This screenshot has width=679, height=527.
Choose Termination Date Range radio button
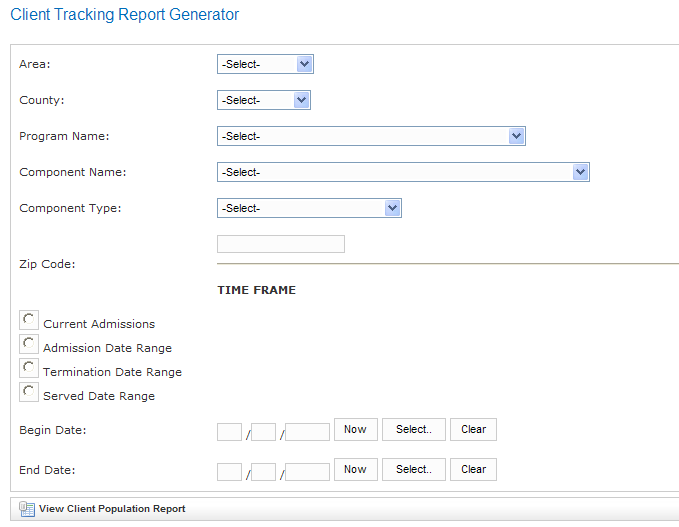pos(29,368)
